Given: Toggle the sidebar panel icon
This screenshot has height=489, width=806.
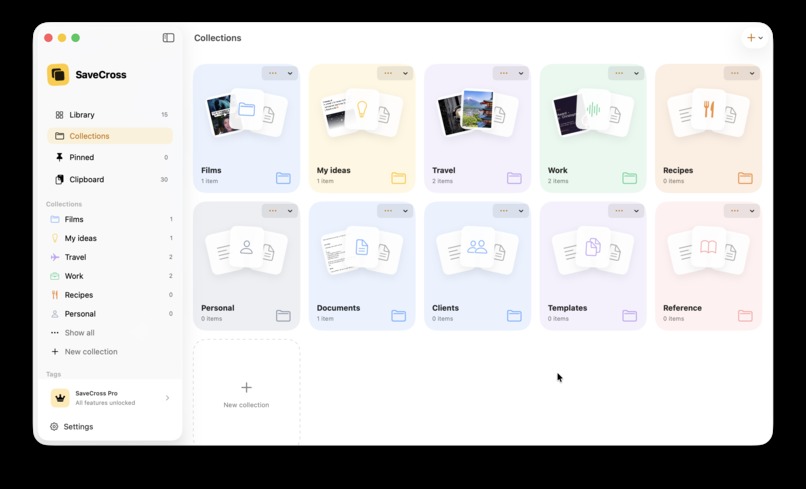Looking at the screenshot, I should [x=169, y=38].
